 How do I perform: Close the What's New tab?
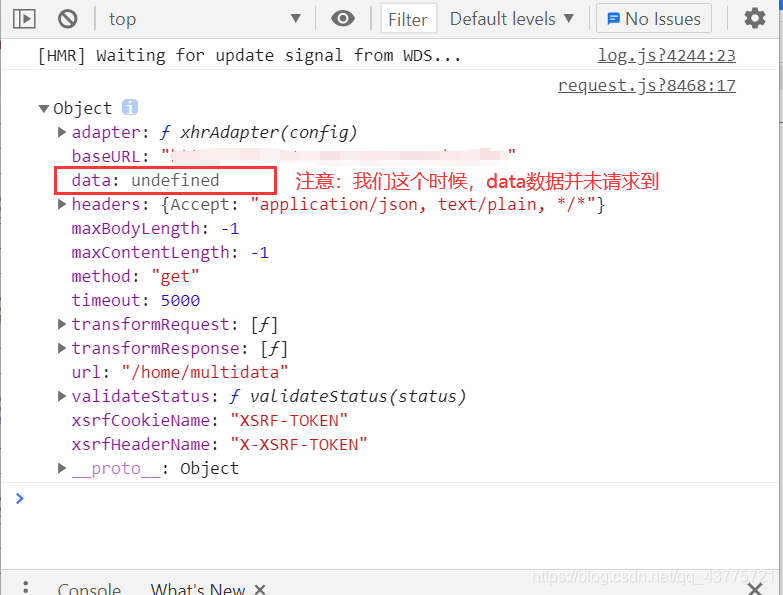point(260,589)
